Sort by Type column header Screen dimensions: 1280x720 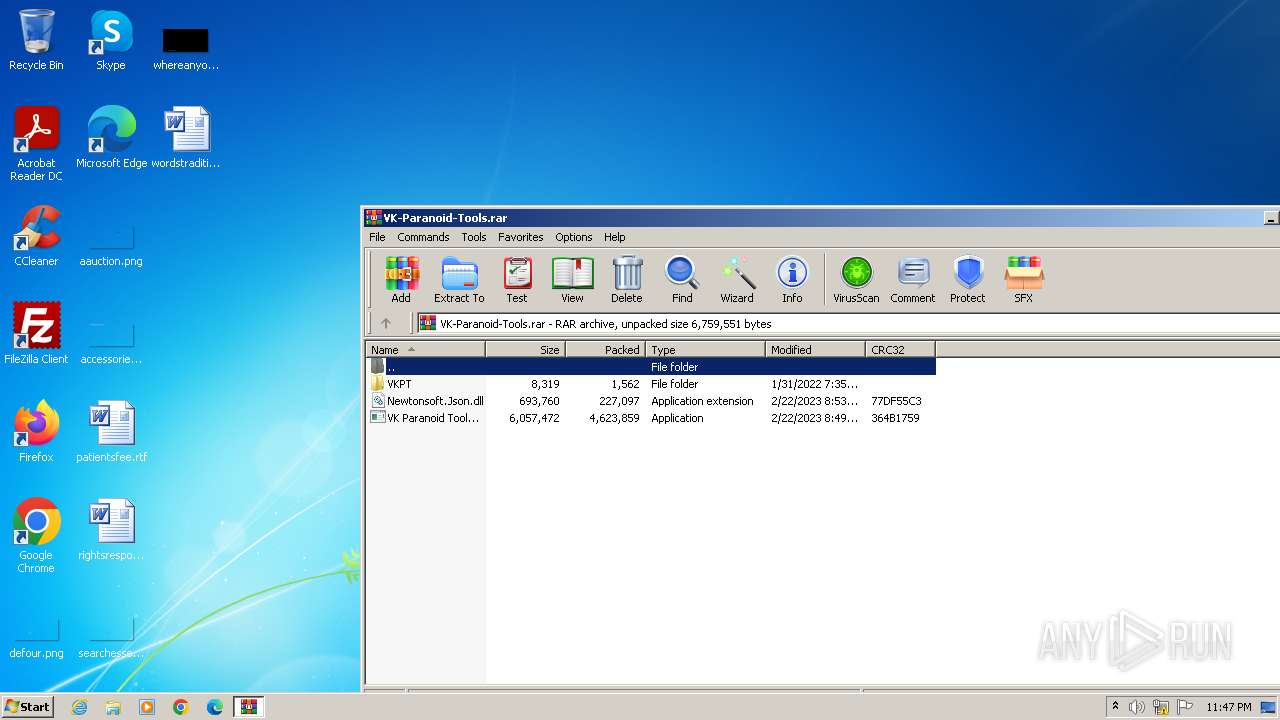click(706, 349)
